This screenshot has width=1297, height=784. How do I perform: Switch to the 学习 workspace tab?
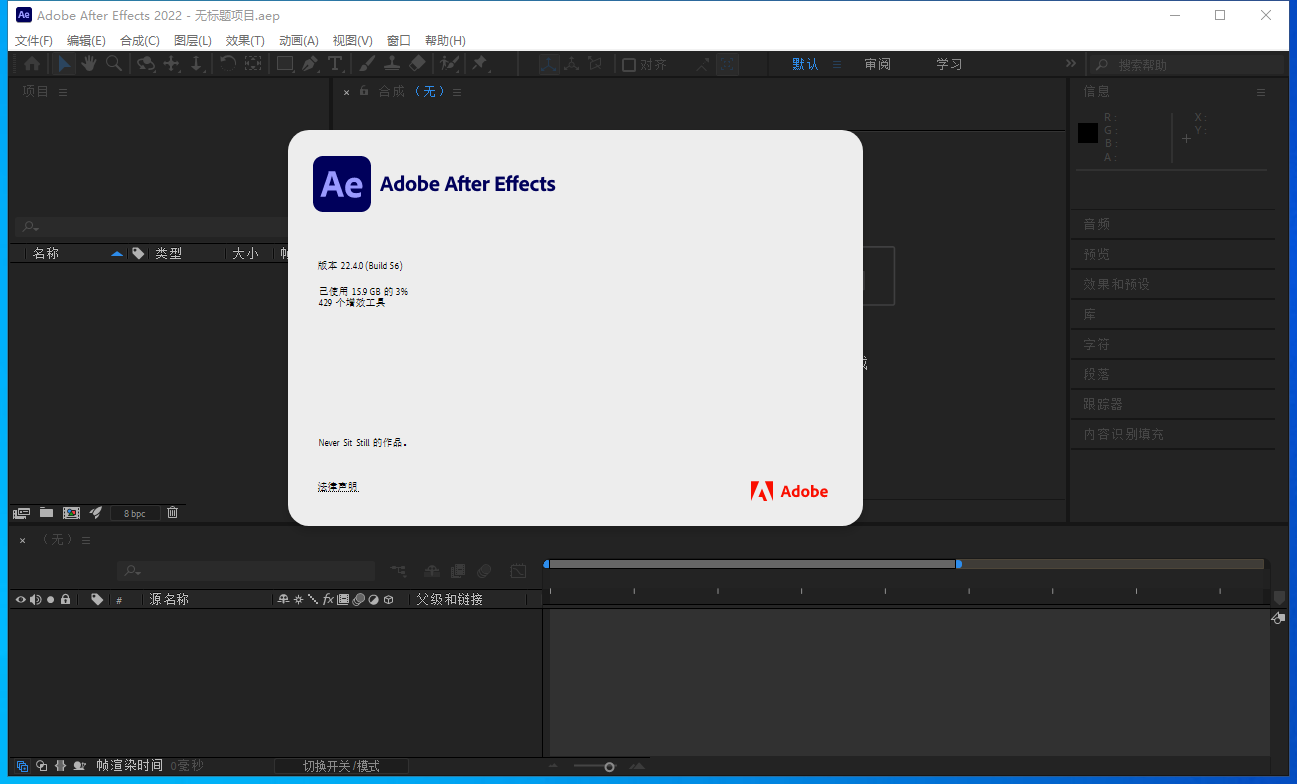point(948,63)
